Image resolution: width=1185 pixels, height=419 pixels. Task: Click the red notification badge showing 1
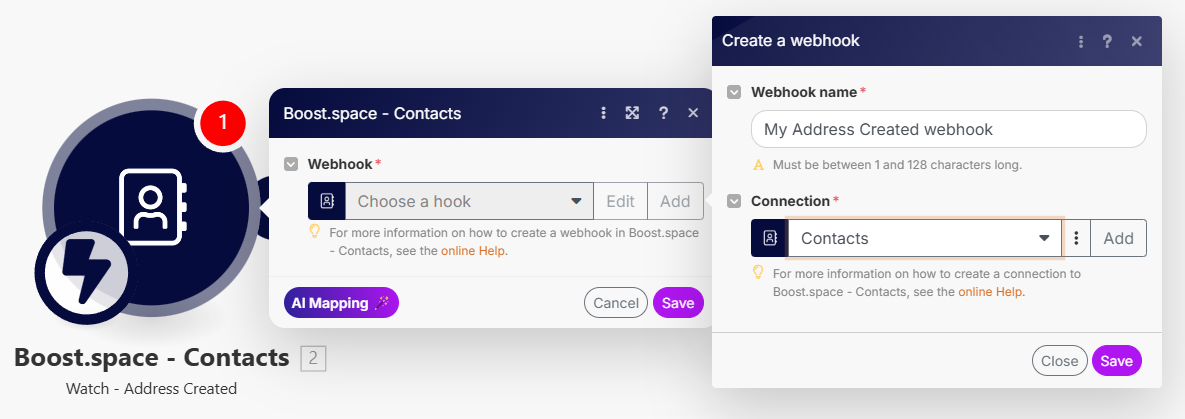[223, 122]
